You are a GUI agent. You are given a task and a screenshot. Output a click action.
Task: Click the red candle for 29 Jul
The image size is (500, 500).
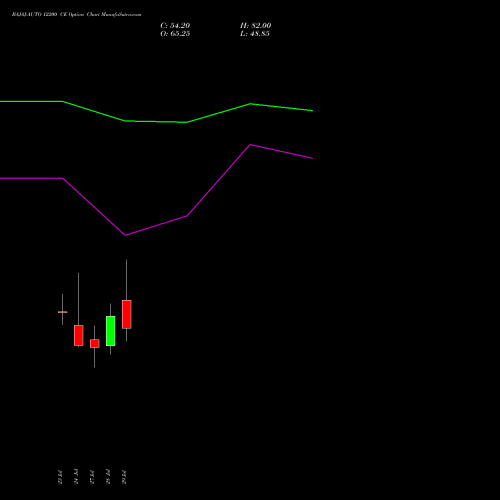click(127, 314)
